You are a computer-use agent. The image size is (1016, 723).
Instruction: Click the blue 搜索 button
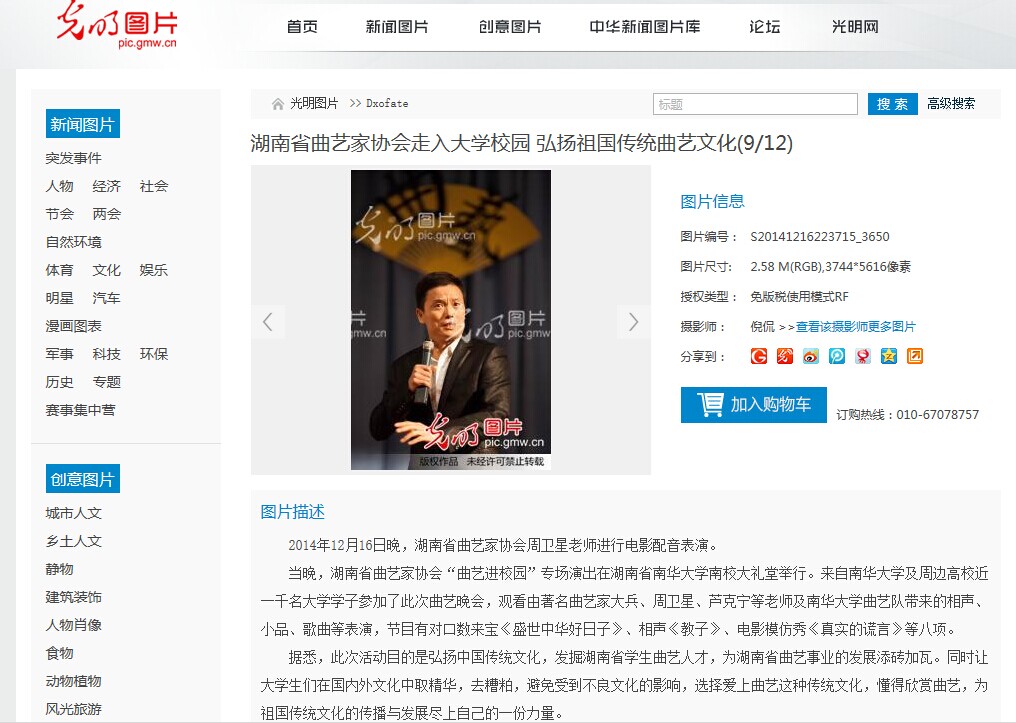[x=892, y=104]
